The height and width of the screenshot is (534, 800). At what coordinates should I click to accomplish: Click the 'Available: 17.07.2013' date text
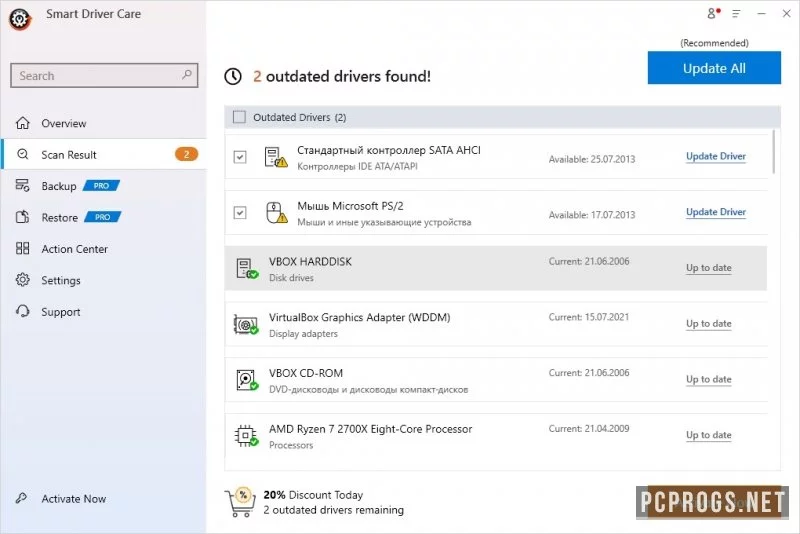tap(592, 215)
